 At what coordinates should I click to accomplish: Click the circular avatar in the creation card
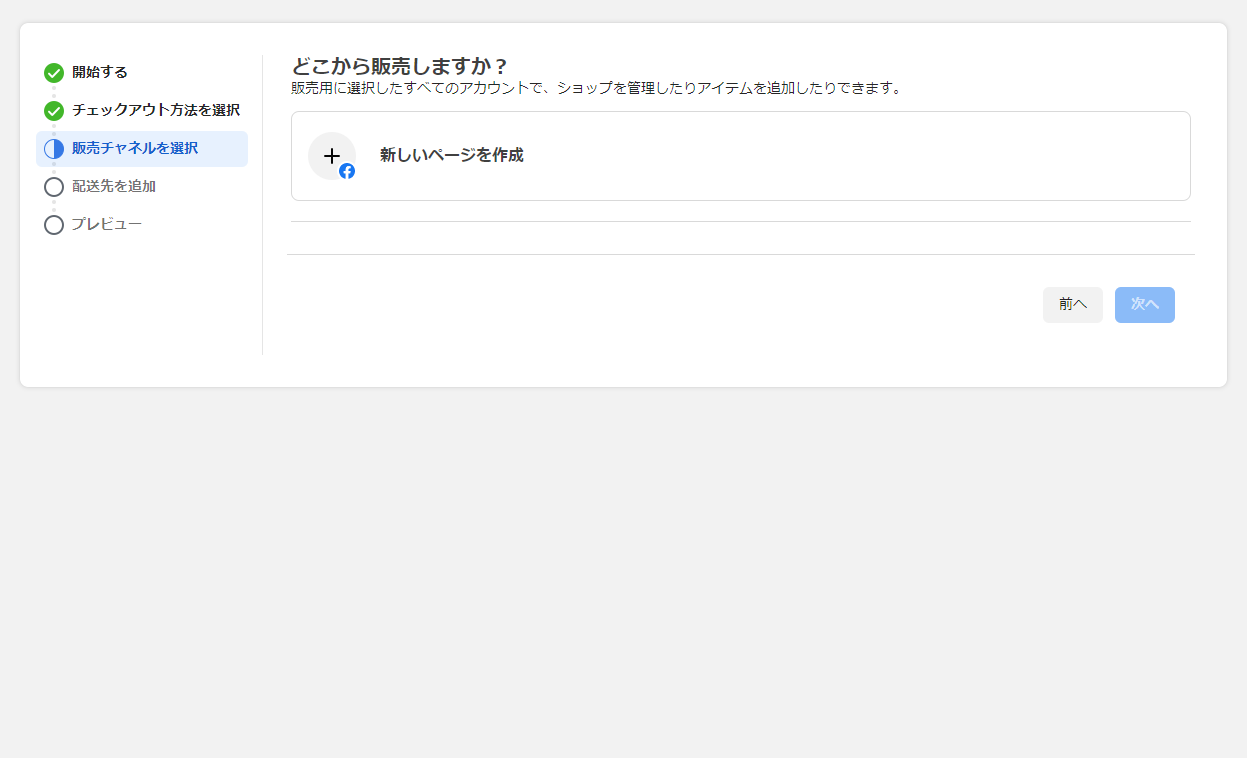point(333,156)
